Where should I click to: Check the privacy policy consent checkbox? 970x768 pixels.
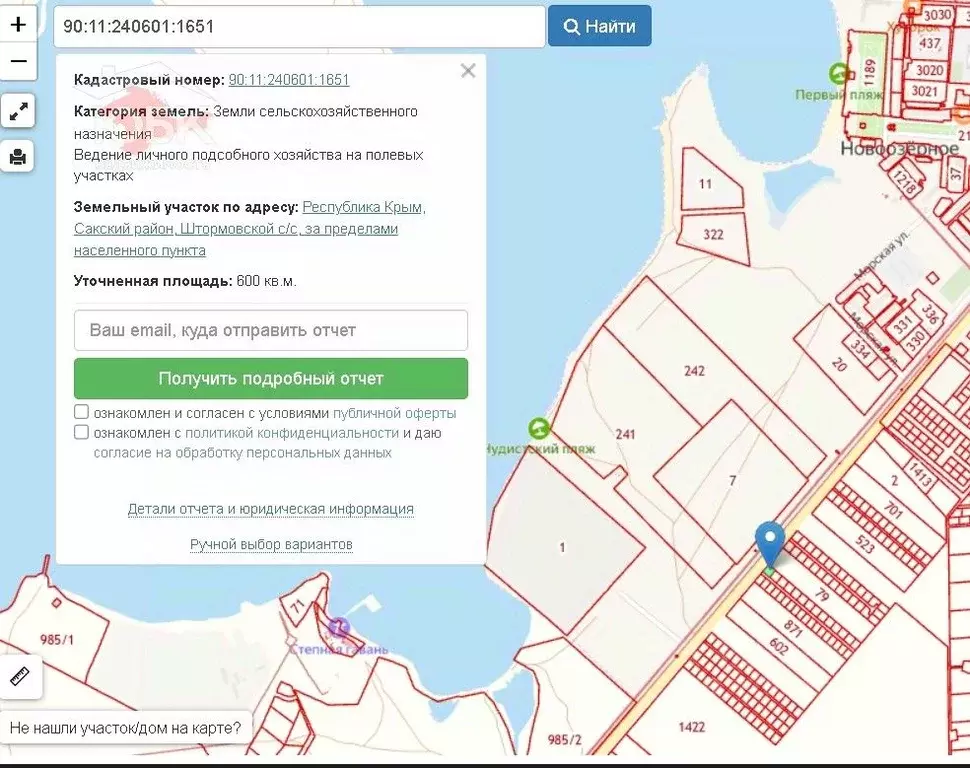(x=82, y=431)
